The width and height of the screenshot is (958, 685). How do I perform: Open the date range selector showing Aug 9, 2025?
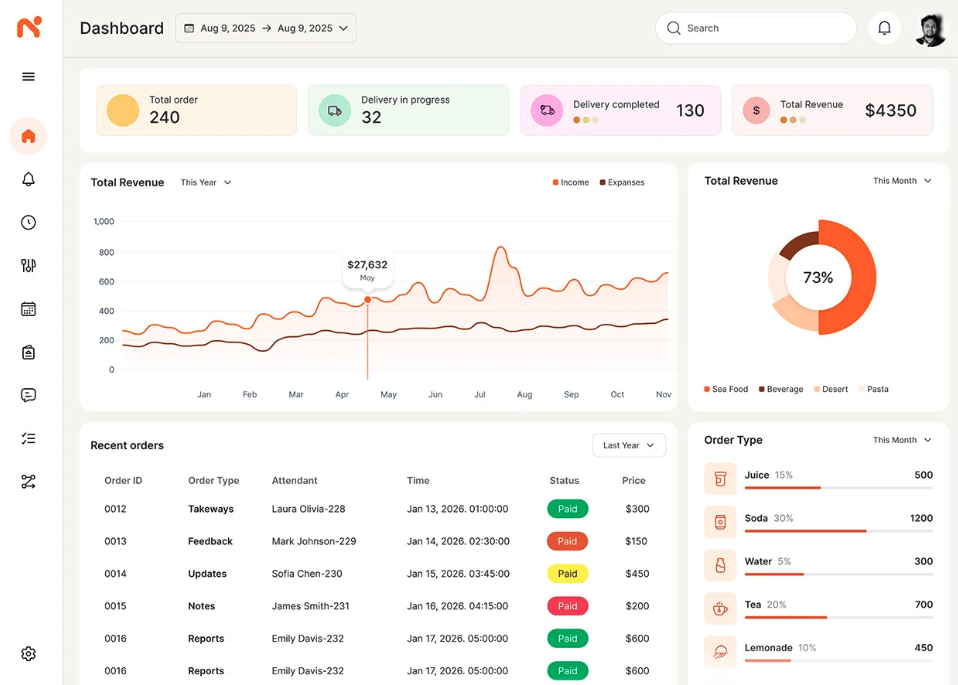click(266, 28)
